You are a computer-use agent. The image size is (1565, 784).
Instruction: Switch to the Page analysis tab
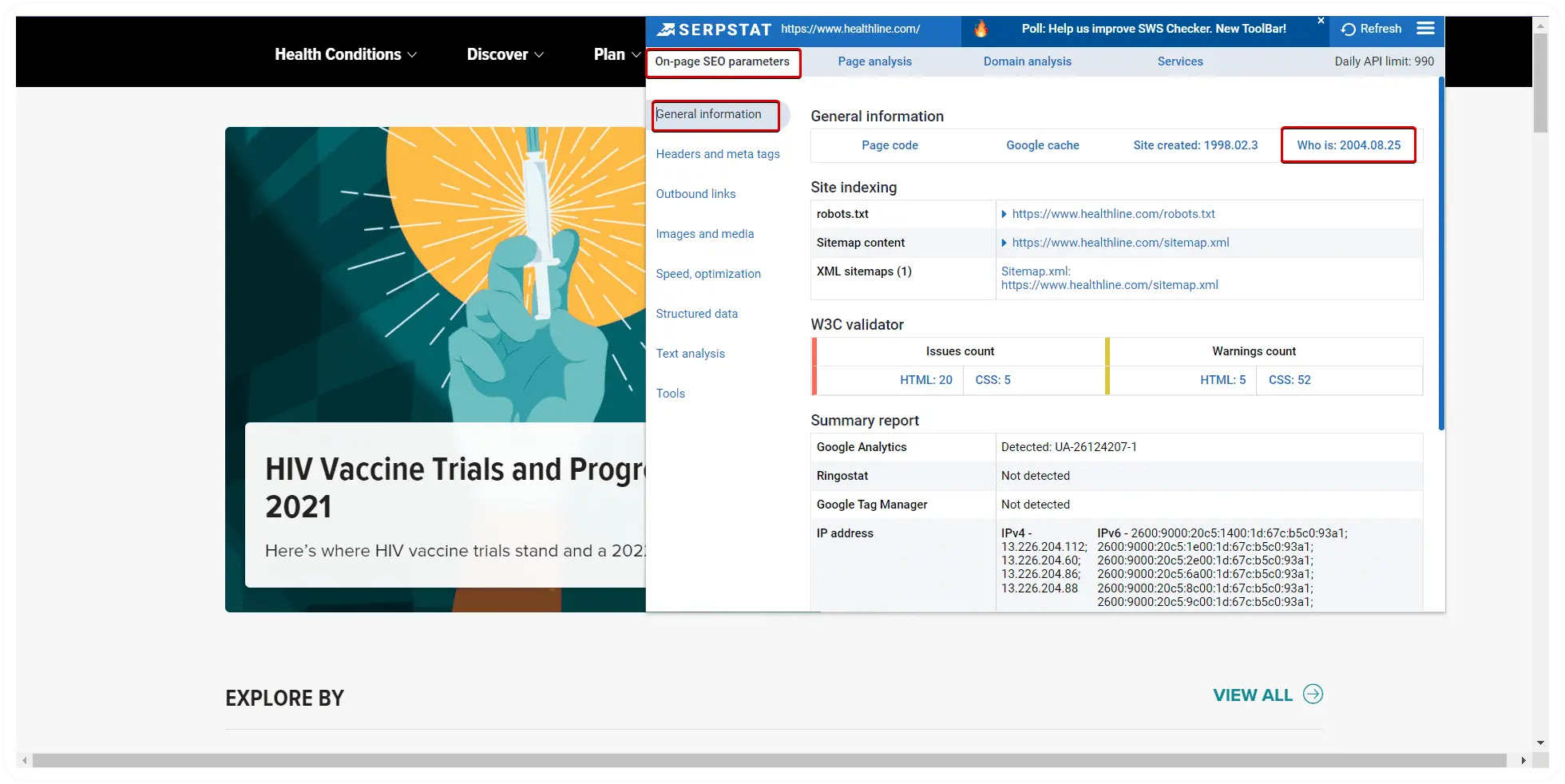click(x=874, y=61)
